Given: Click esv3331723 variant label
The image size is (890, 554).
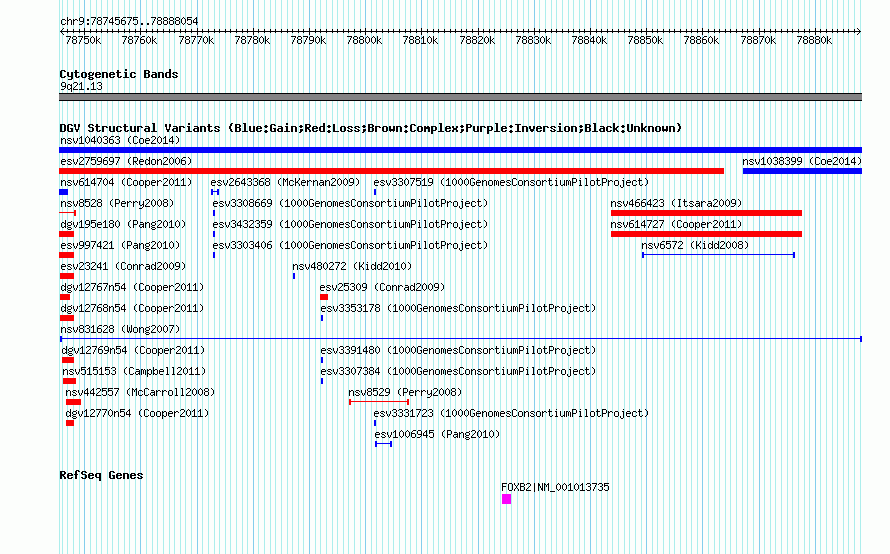Looking at the screenshot, I should (x=511, y=413).
